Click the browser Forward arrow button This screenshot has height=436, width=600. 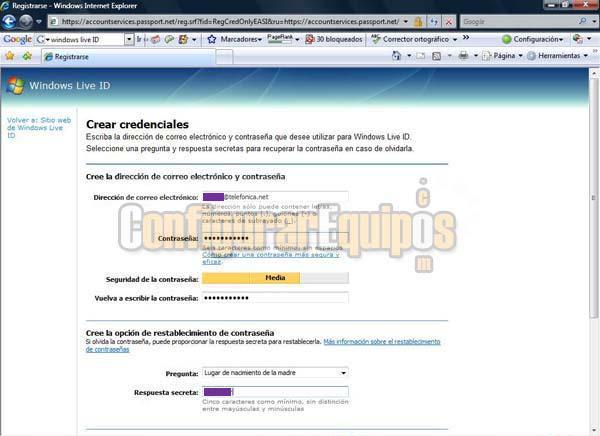(25, 21)
